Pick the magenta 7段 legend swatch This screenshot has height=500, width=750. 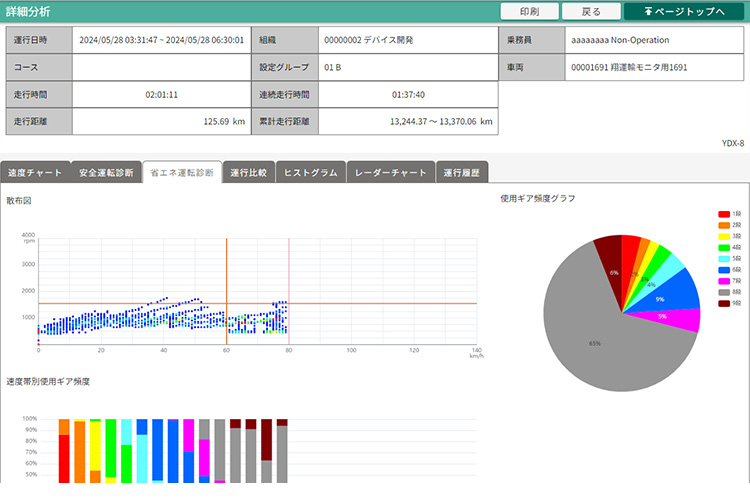tap(725, 279)
